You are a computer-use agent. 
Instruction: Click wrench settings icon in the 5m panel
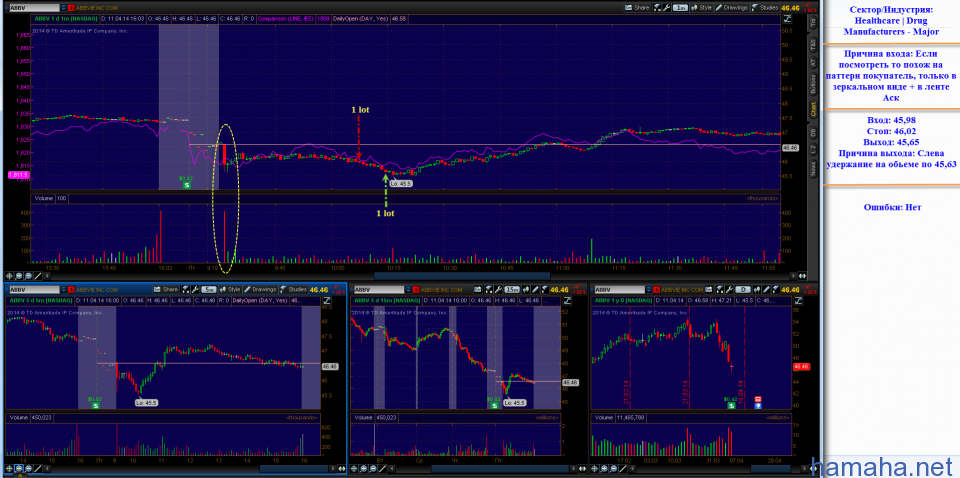pyautogui.click(x=195, y=289)
